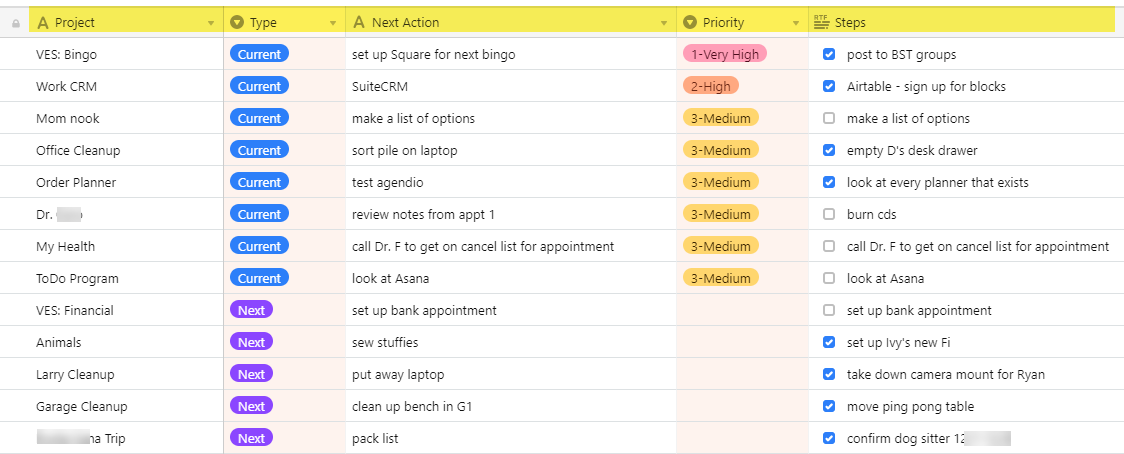Click the single-select icon beside Type
Image resolution: width=1124 pixels, height=454 pixels.
tap(237, 22)
